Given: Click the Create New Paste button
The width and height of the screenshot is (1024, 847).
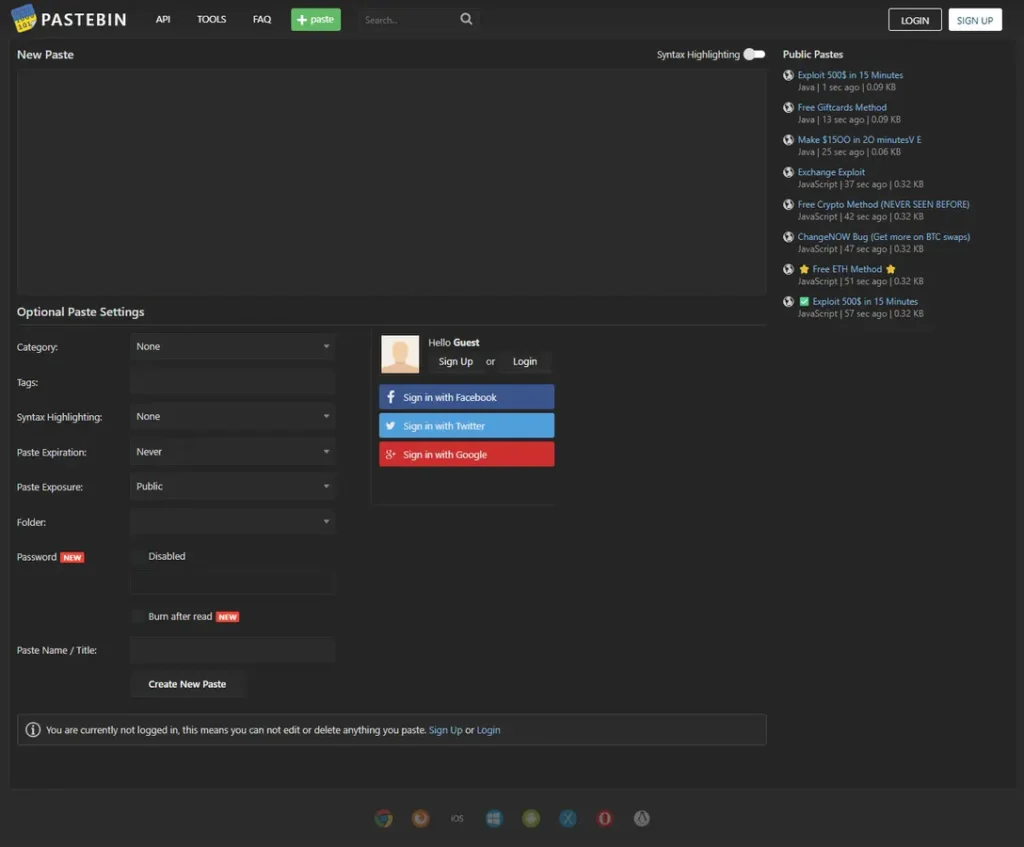Looking at the screenshot, I should tap(187, 684).
